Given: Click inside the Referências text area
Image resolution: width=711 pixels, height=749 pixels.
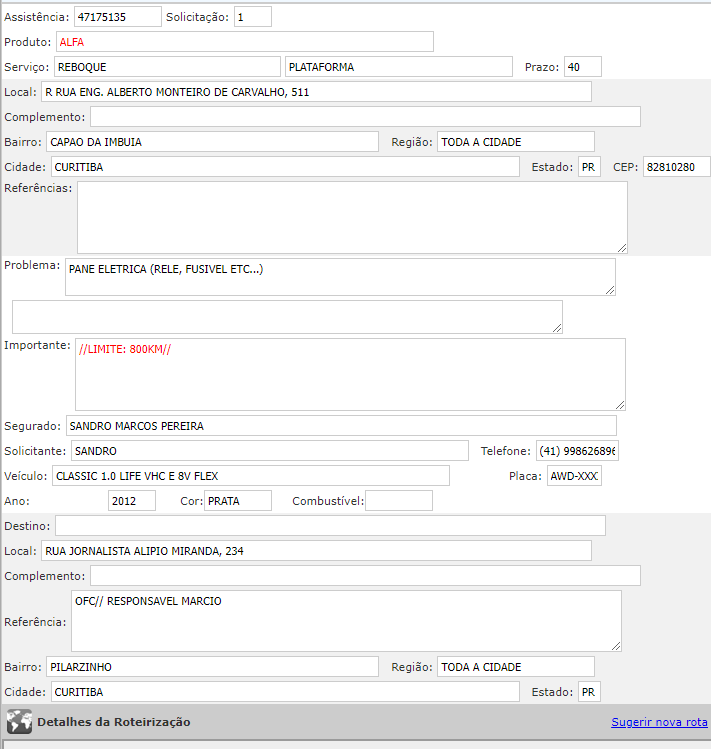Looking at the screenshot, I should [x=352, y=217].
